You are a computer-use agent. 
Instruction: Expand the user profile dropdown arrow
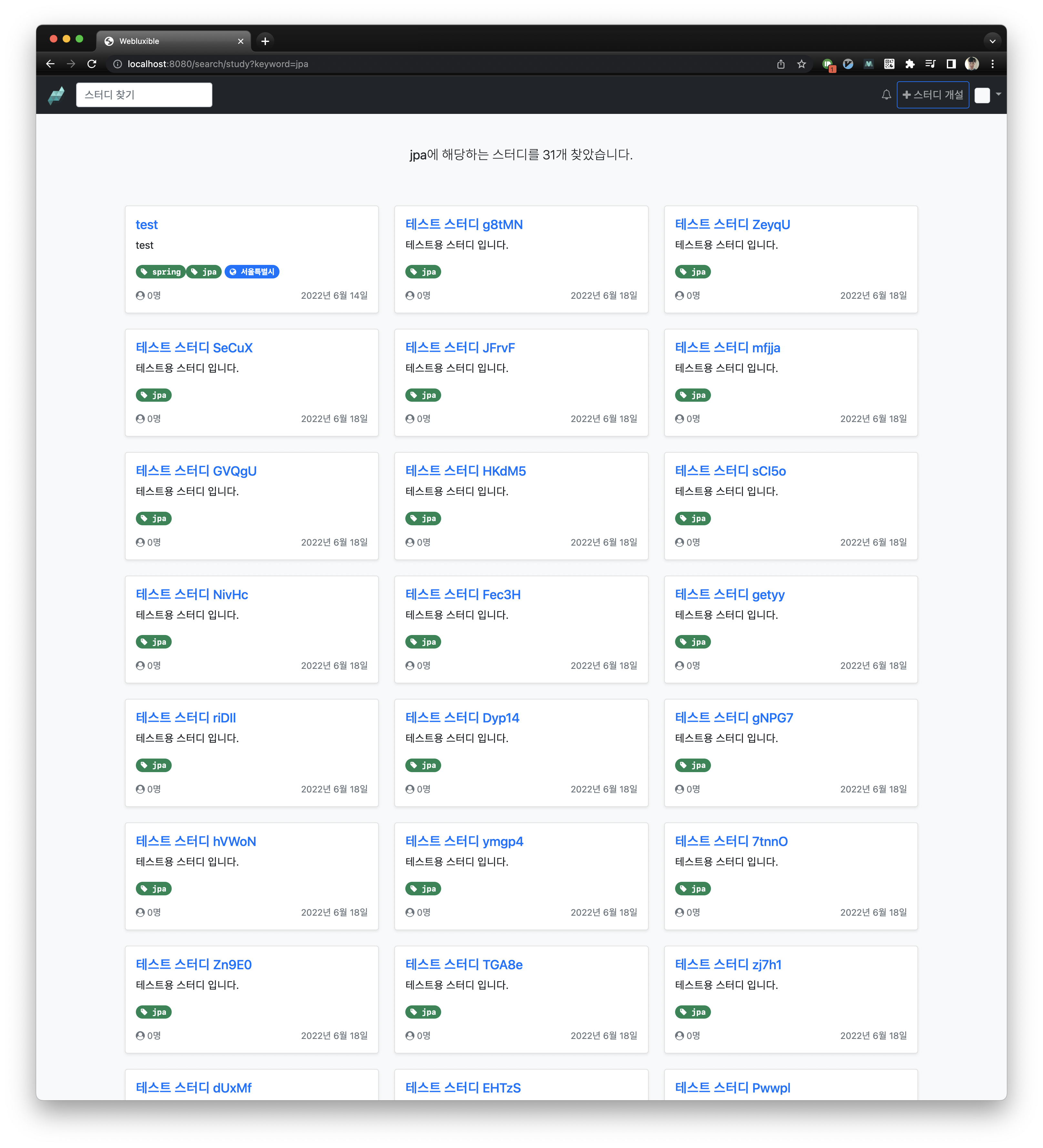tap(998, 95)
